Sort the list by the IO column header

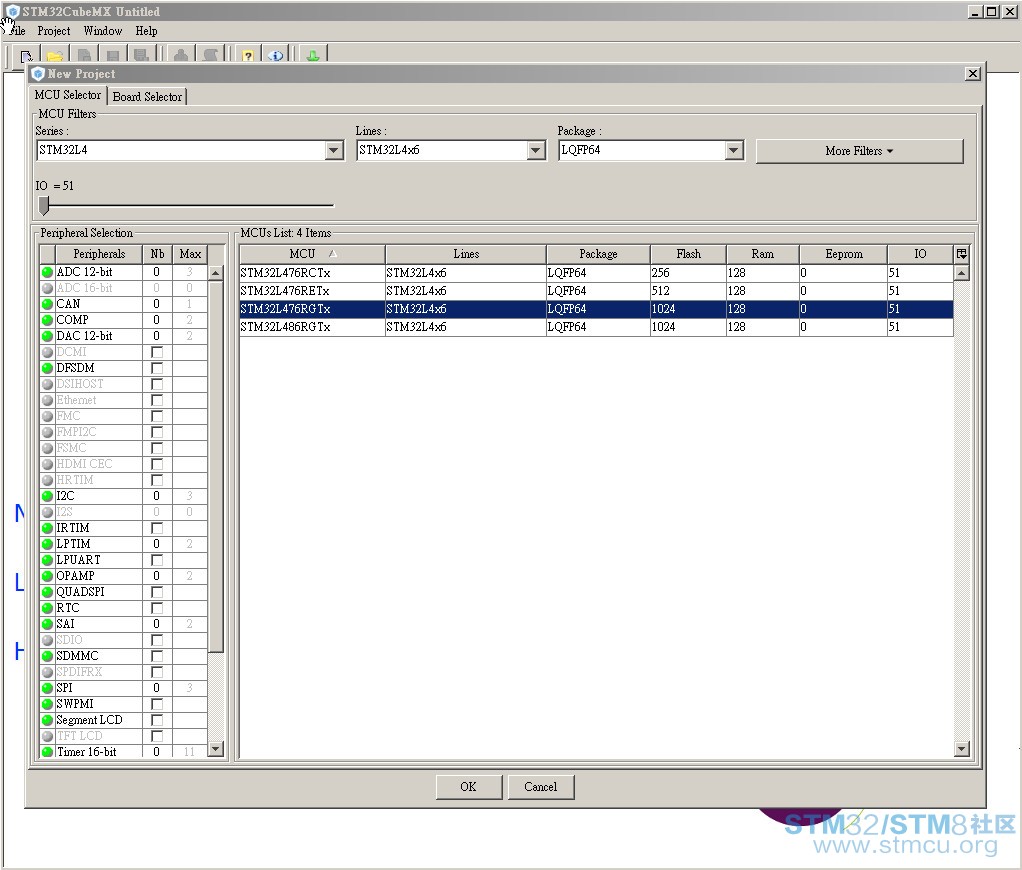click(x=920, y=254)
